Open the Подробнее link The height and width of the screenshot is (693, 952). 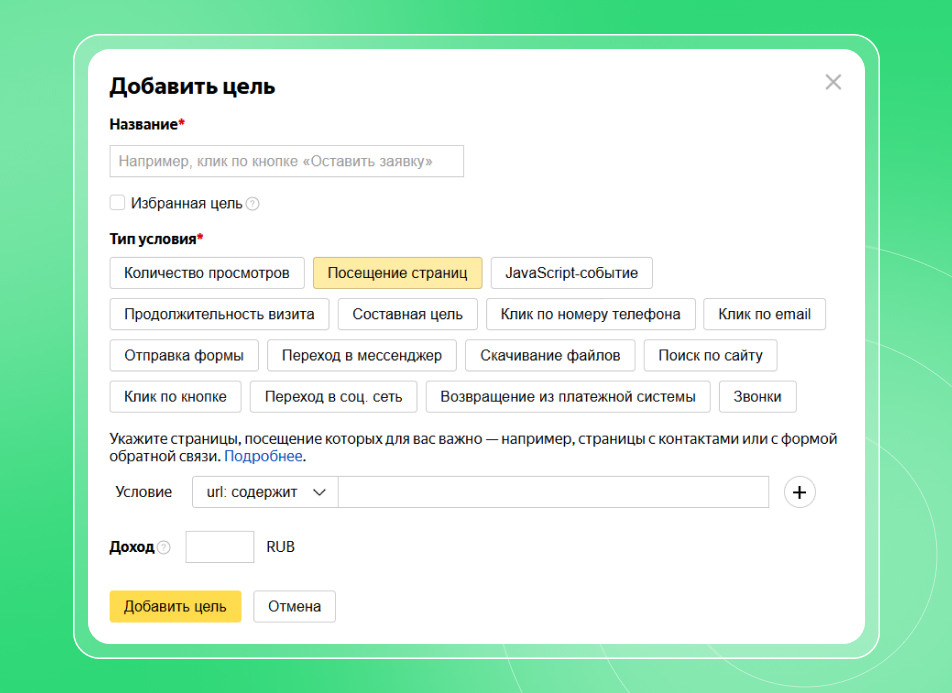264,456
